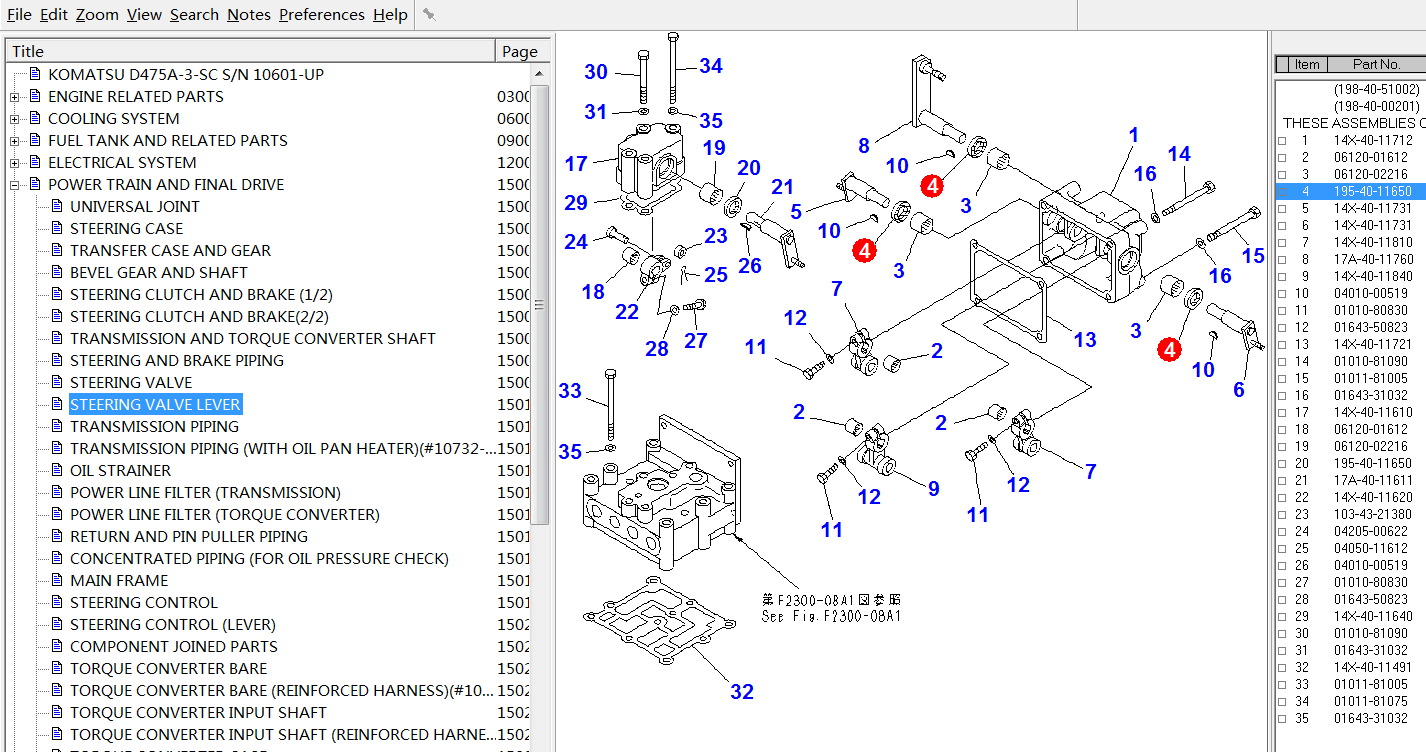This screenshot has height=752, width=1426.
Task: Expand the ENGINE RELATED PARTS node
Action: [14, 97]
